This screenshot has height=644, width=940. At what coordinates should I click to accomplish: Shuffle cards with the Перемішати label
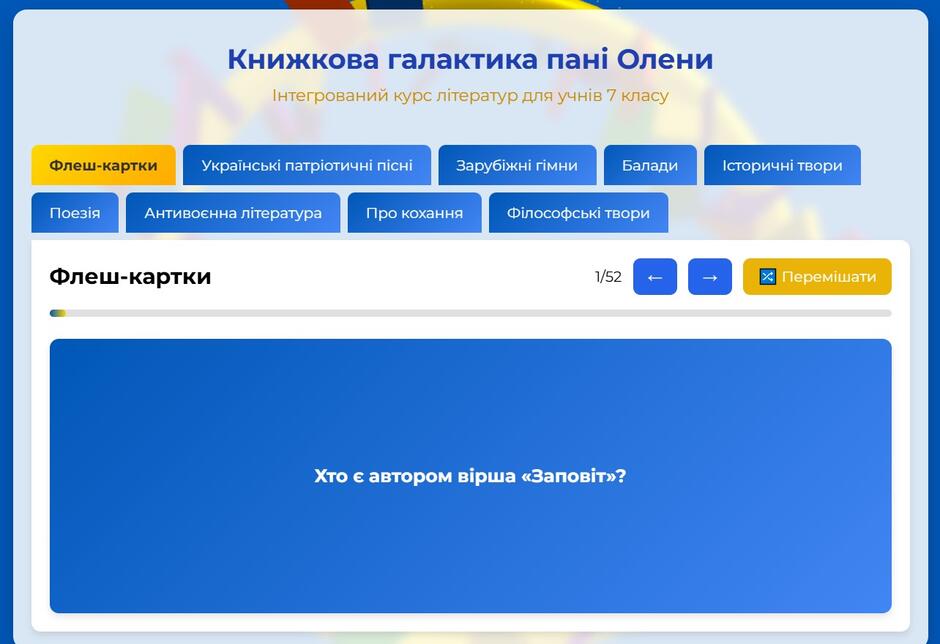[828, 276]
